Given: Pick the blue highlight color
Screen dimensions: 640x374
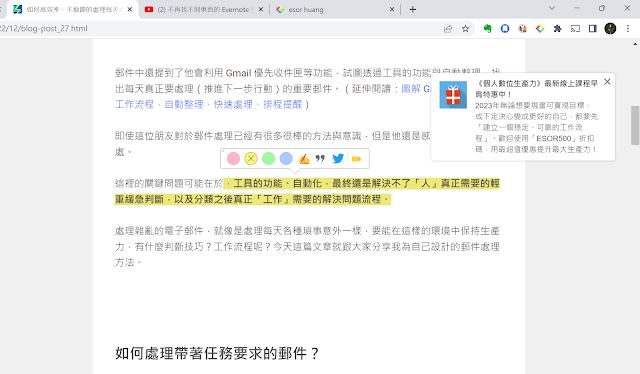Looking at the screenshot, I should coord(286,158).
